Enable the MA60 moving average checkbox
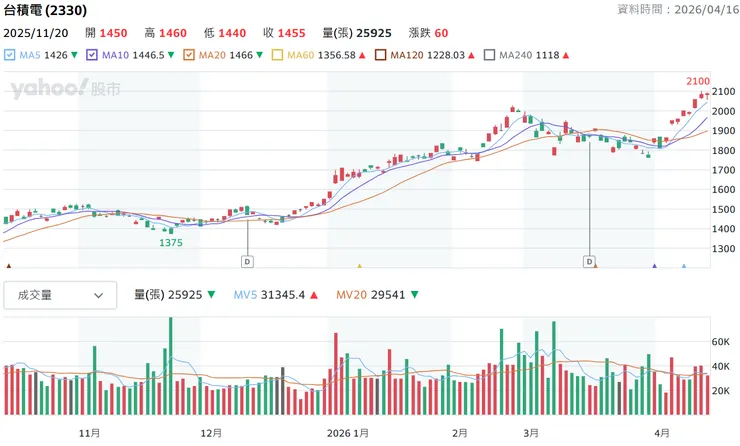Image resolution: width=740 pixels, height=446 pixels. 278,55
